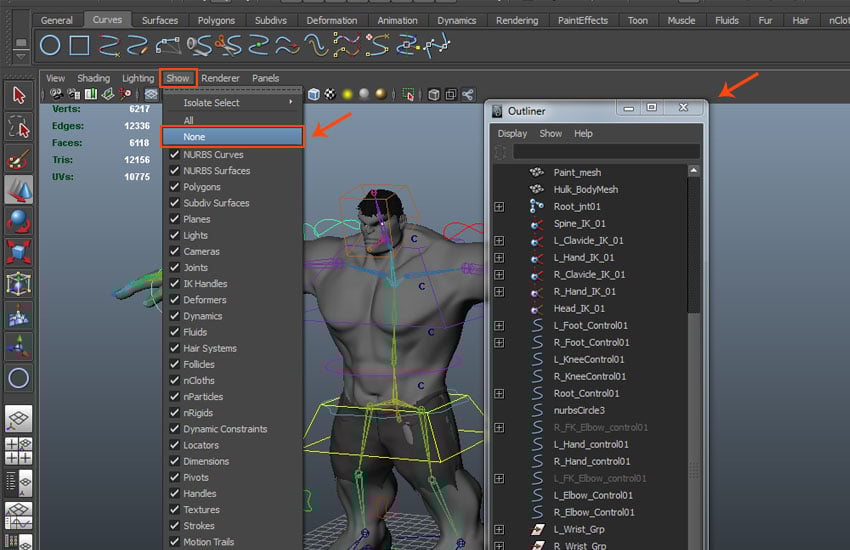Pick the Select tool arrow in toolbox

click(x=18, y=95)
